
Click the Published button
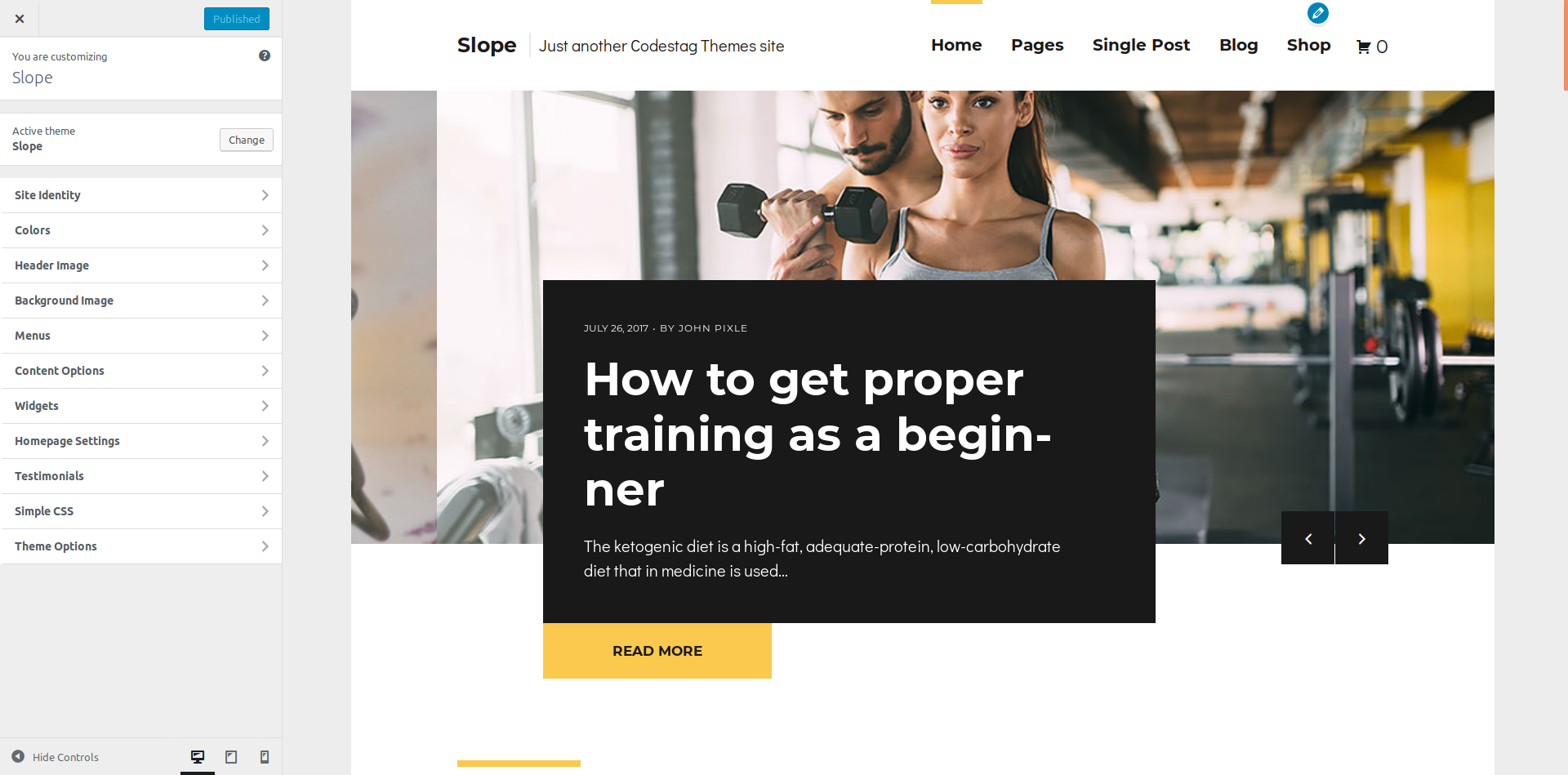pos(237,19)
